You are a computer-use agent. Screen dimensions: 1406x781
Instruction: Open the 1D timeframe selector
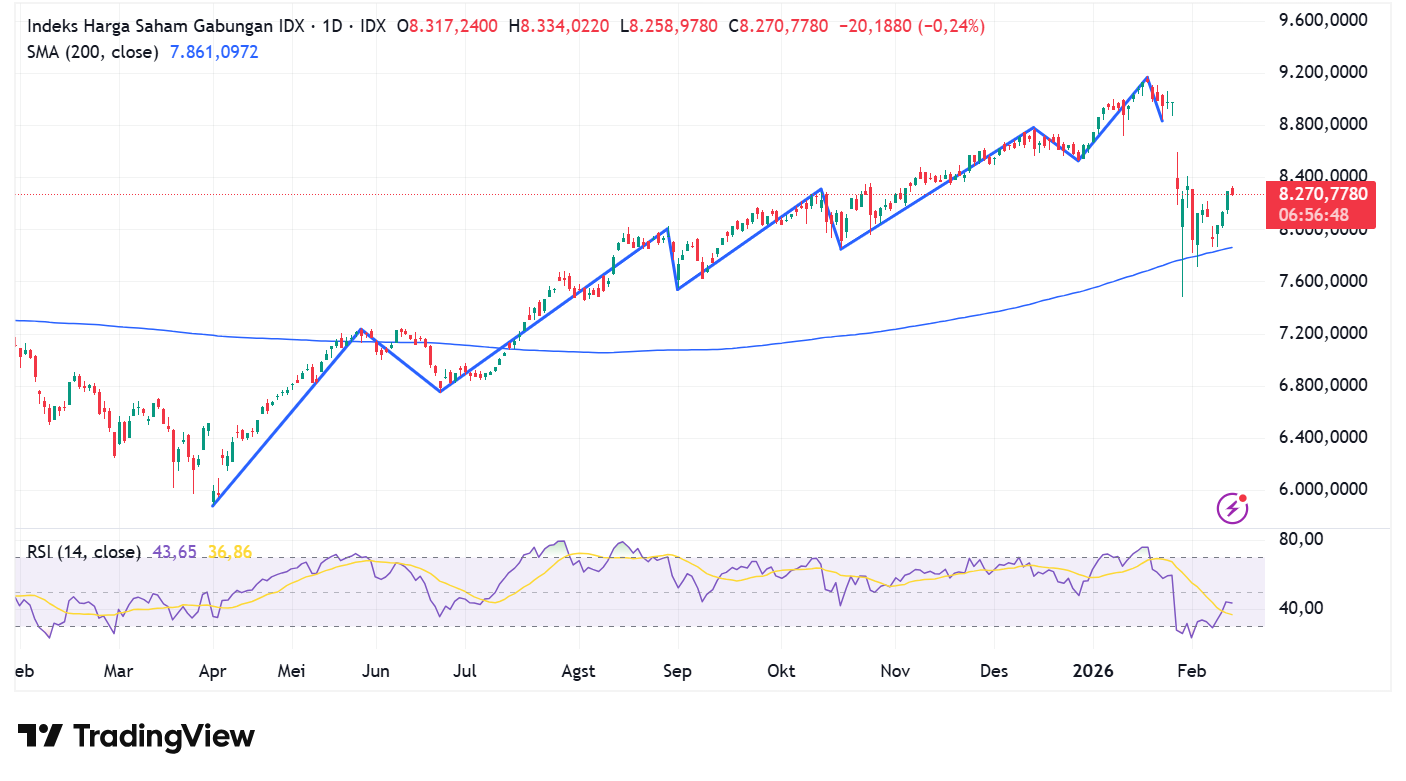334,25
